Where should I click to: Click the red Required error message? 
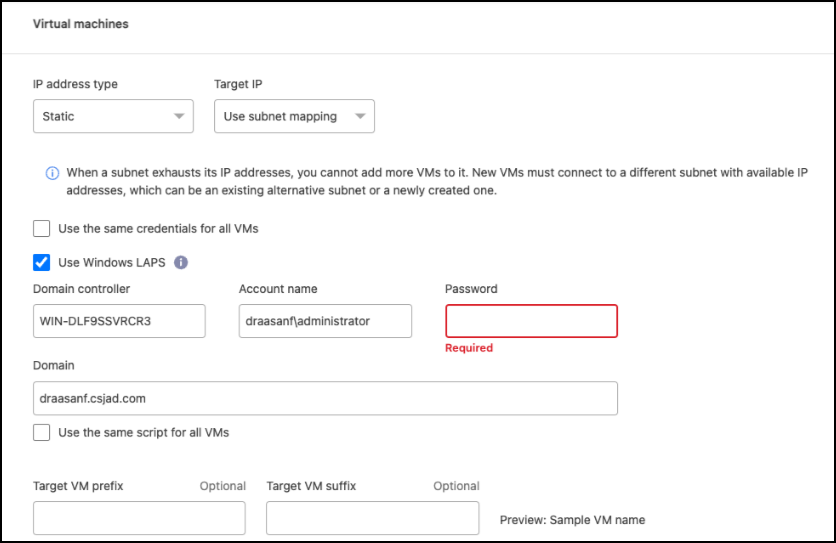[469, 348]
